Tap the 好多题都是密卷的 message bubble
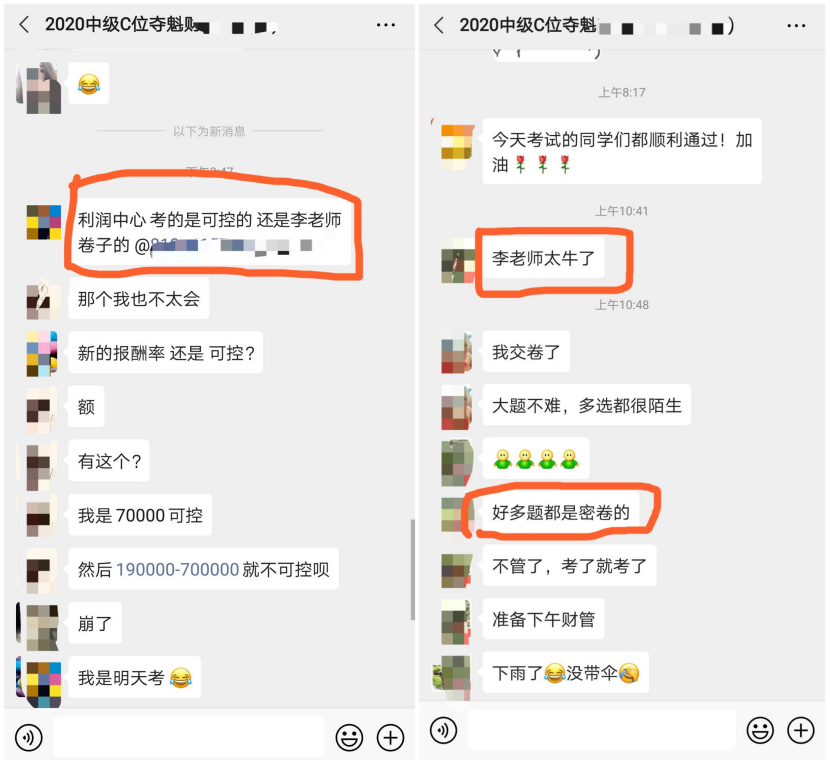 click(x=561, y=512)
